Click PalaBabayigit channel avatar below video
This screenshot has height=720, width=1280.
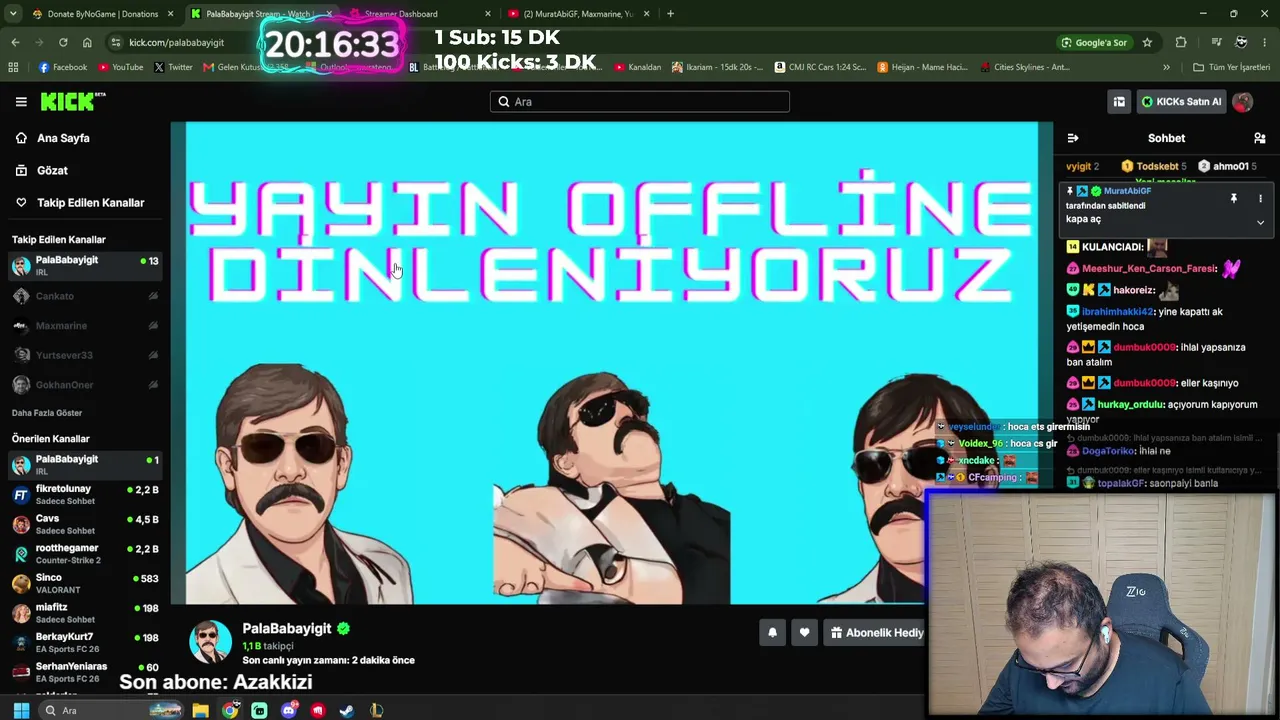[211, 642]
